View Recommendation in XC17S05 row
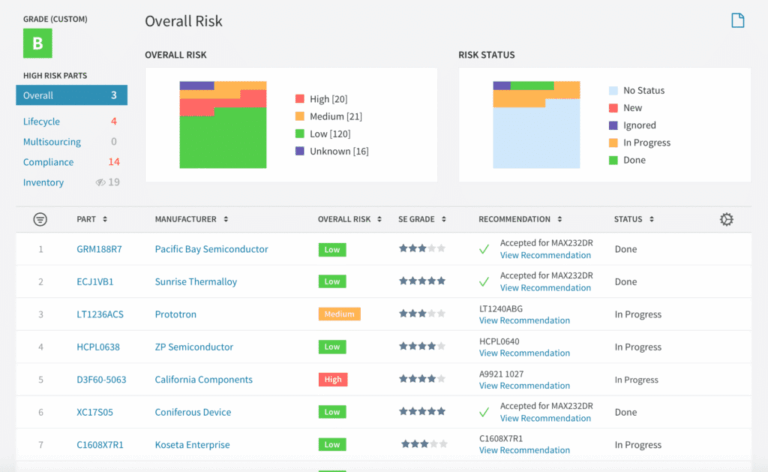Screen dimensions: 768x472 [546, 418]
